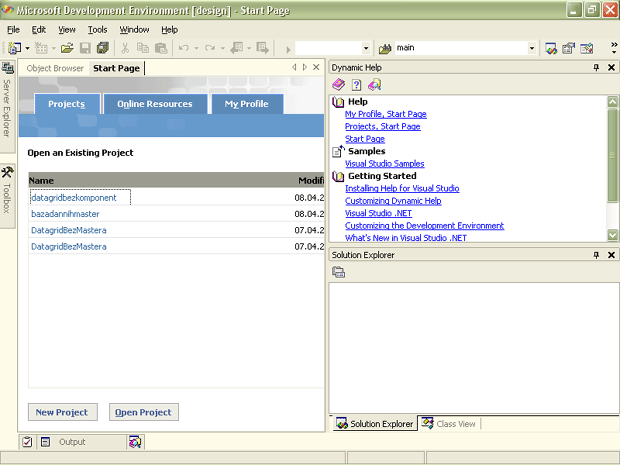Screen dimensions: 620x465
Task: Open the New Project icon dropdown arrow
Action: 27,48
